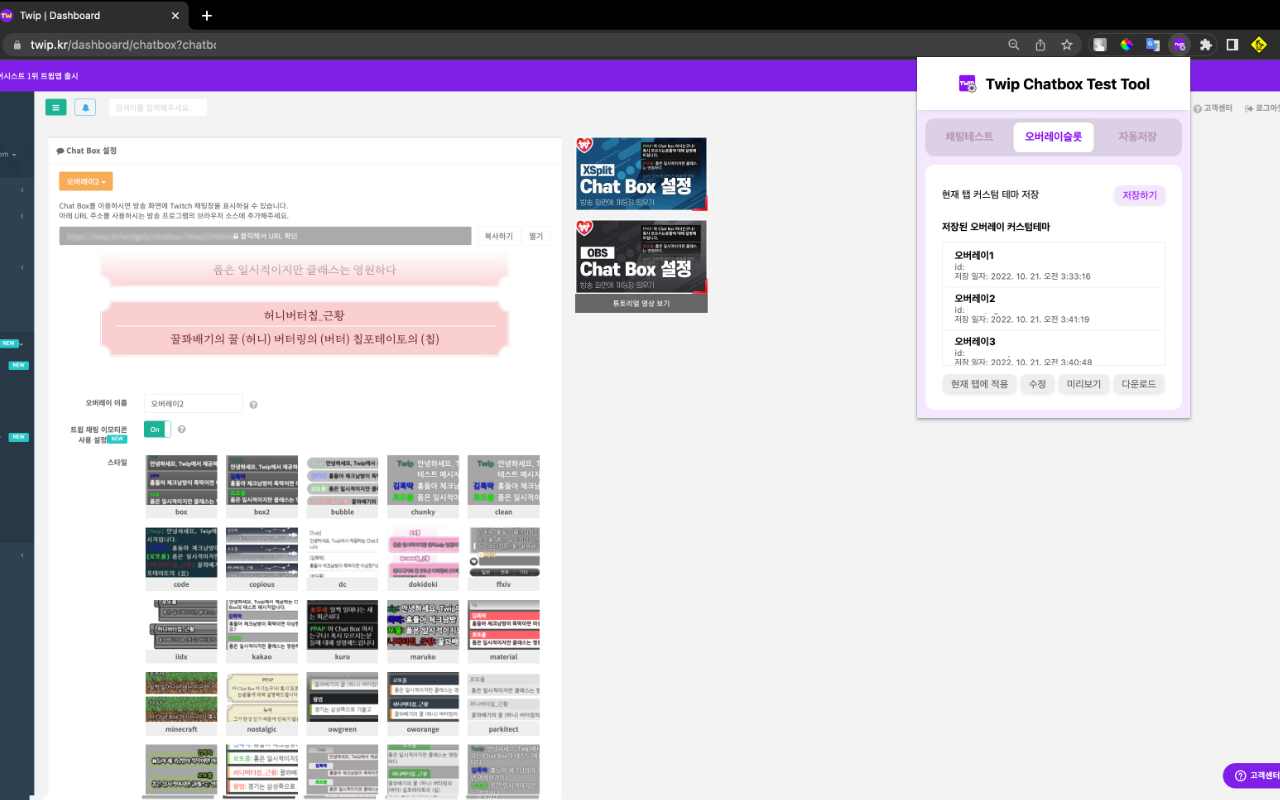This screenshot has height=800, width=1280.
Task: Click the 미리보기 preview button
Action: click(1083, 384)
